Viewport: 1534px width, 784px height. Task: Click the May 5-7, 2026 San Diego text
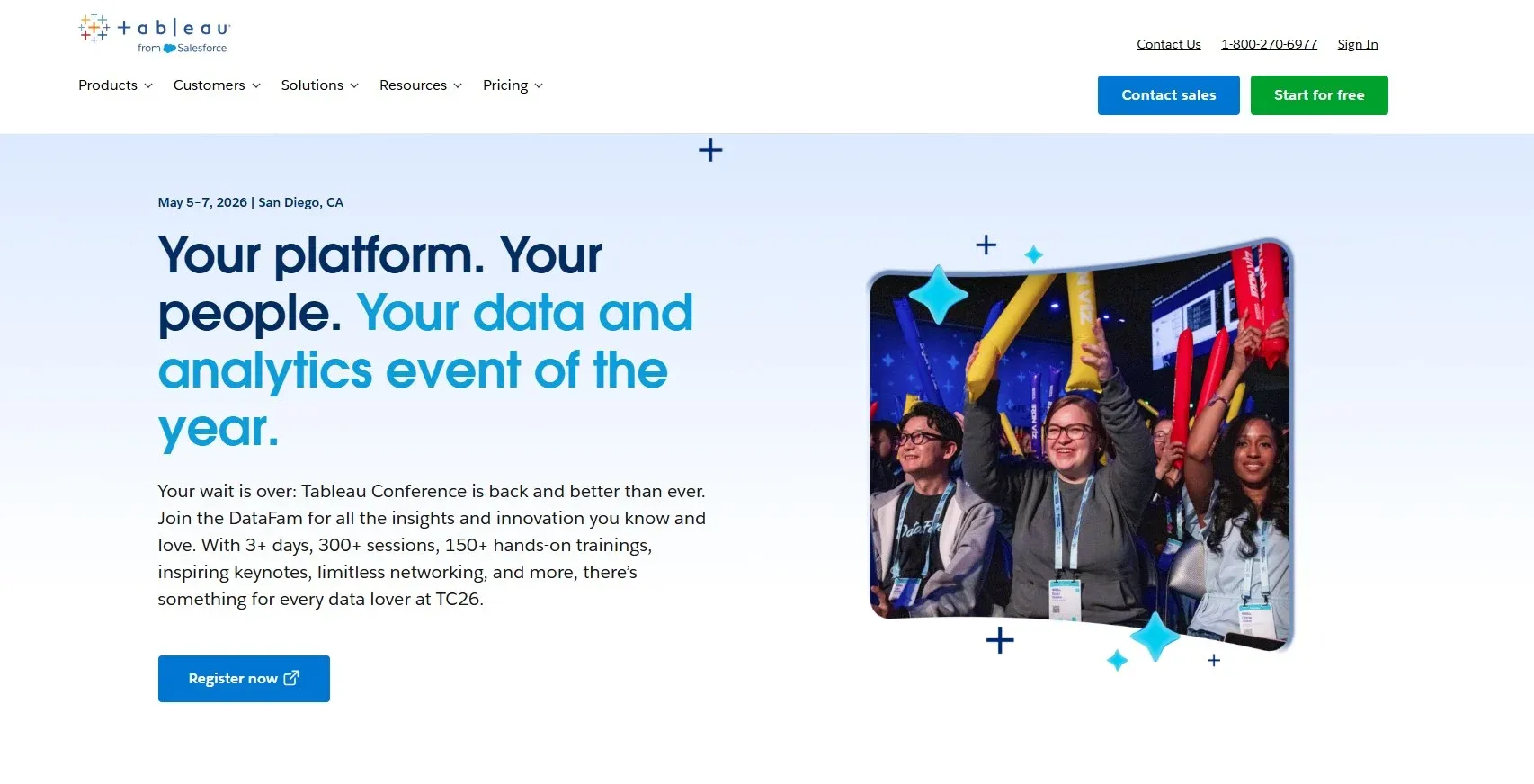250,202
